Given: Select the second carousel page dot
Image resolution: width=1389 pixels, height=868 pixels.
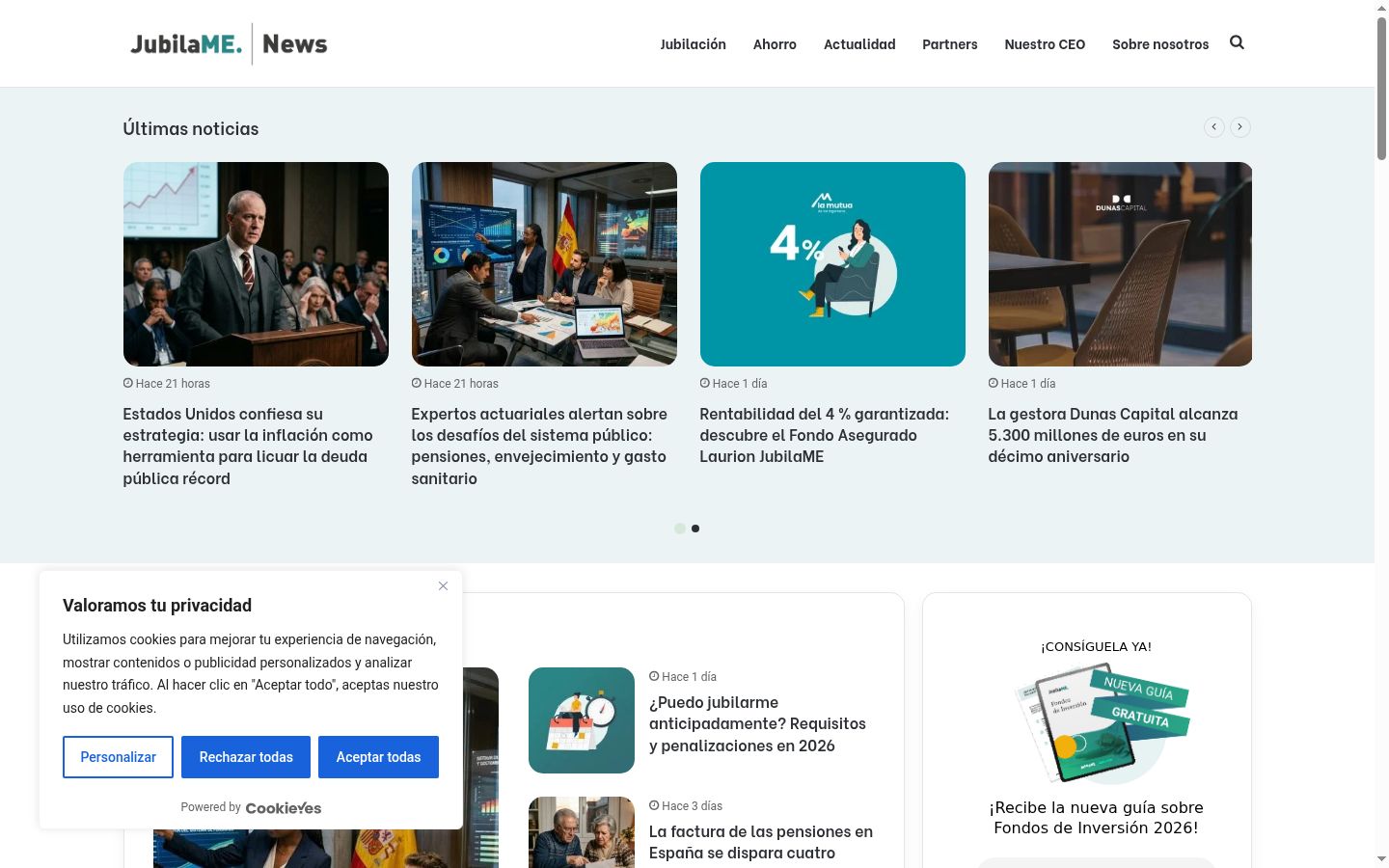Looking at the screenshot, I should click(695, 529).
